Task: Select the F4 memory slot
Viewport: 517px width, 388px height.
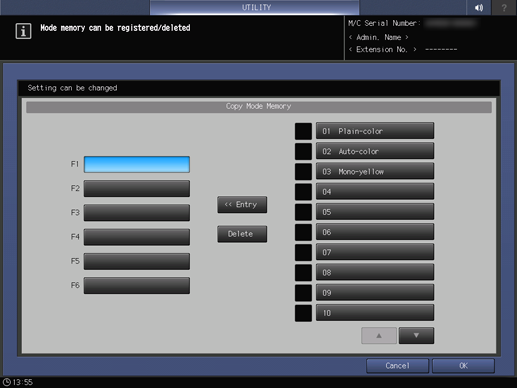Action: (137, 237)
